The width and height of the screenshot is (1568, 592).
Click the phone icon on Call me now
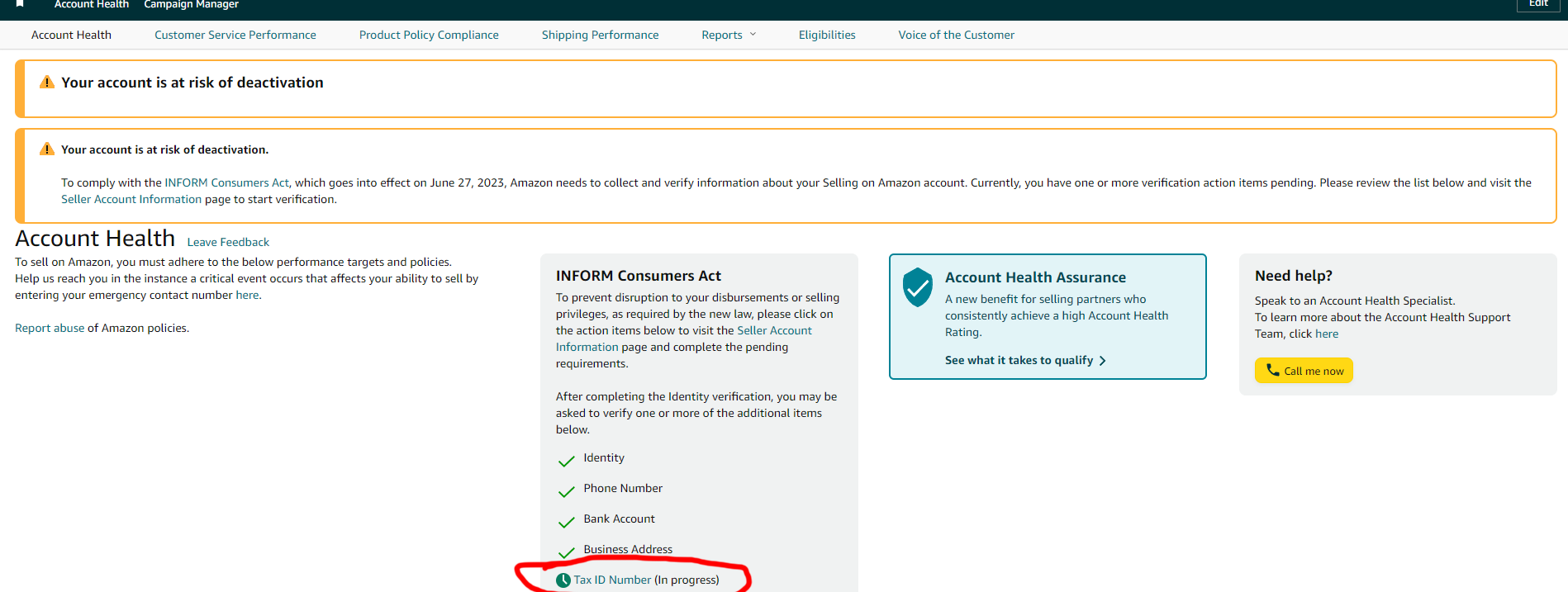click(x=1272, y=370)
